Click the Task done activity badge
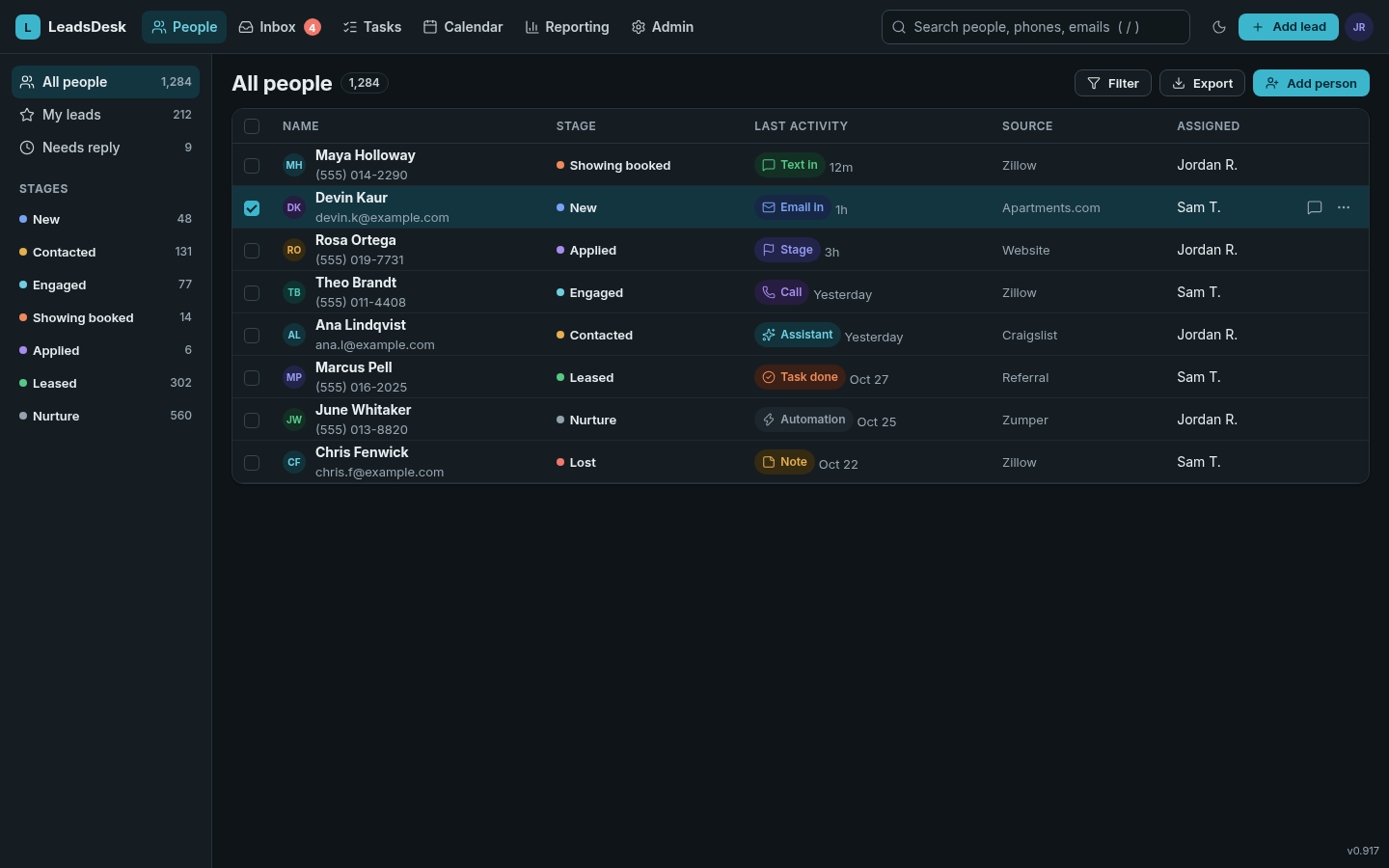 click(x=800, y=377)
